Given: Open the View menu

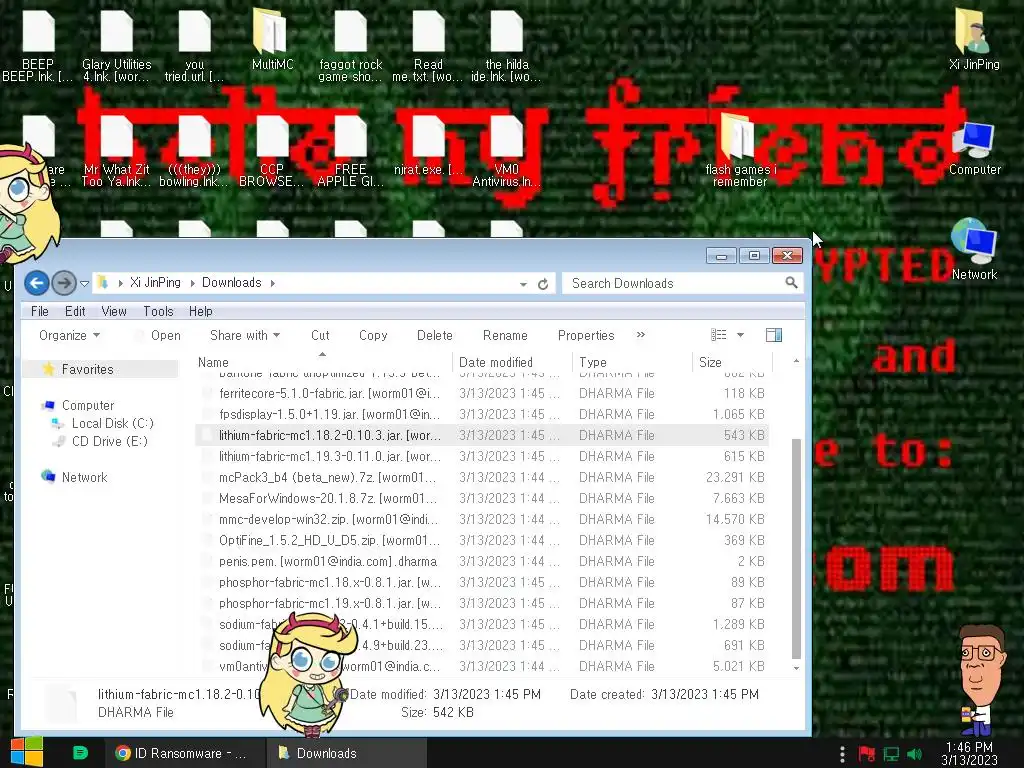Looking at the screenshot, I should (114, 312).
